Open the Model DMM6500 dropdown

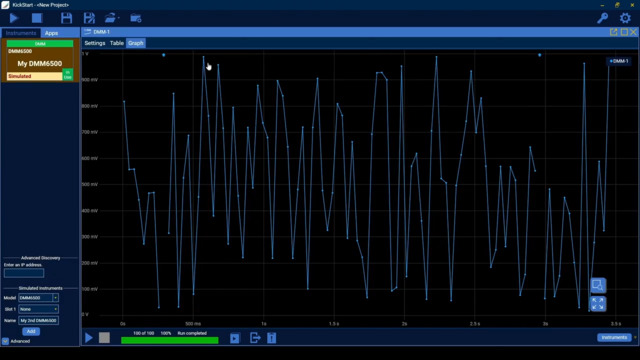pyautogui.click(x=38, y=298)
